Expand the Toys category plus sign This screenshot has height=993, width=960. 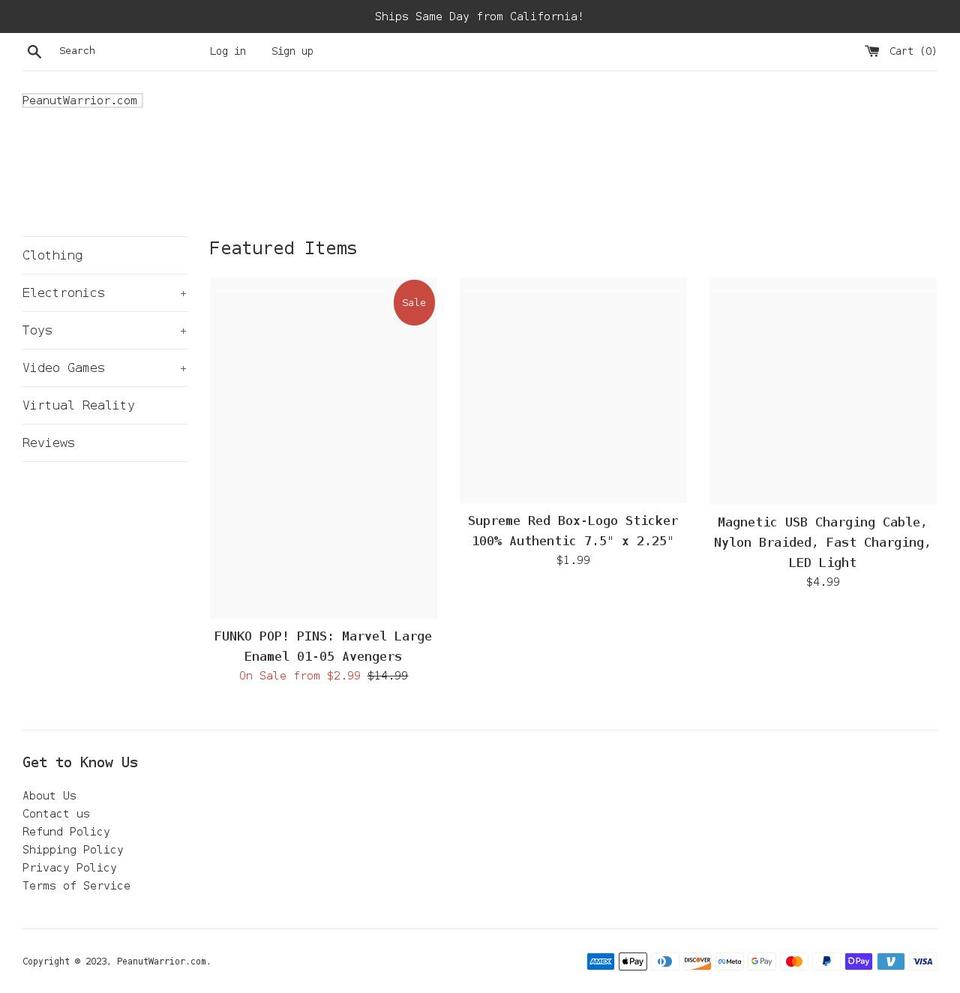click(x=183, y=331)
